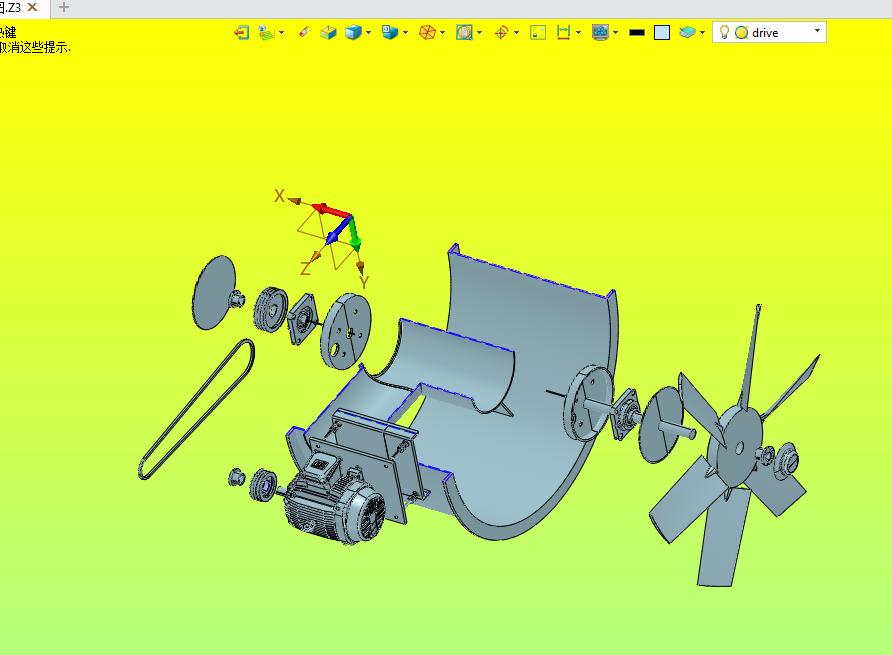Expand the monitor display dropdown arrow

point(616,32)
